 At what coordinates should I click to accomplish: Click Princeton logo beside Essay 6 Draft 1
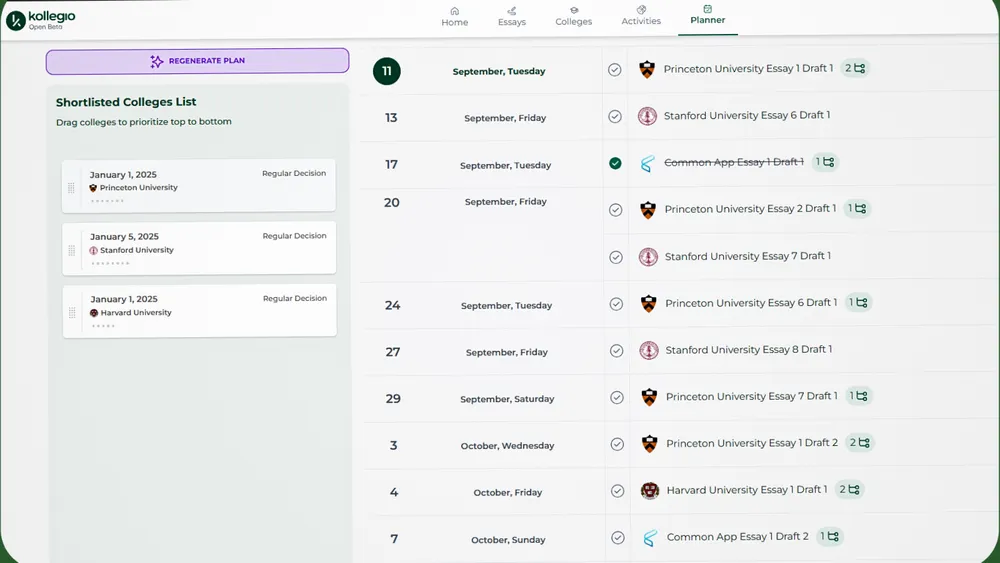[649, 303]
